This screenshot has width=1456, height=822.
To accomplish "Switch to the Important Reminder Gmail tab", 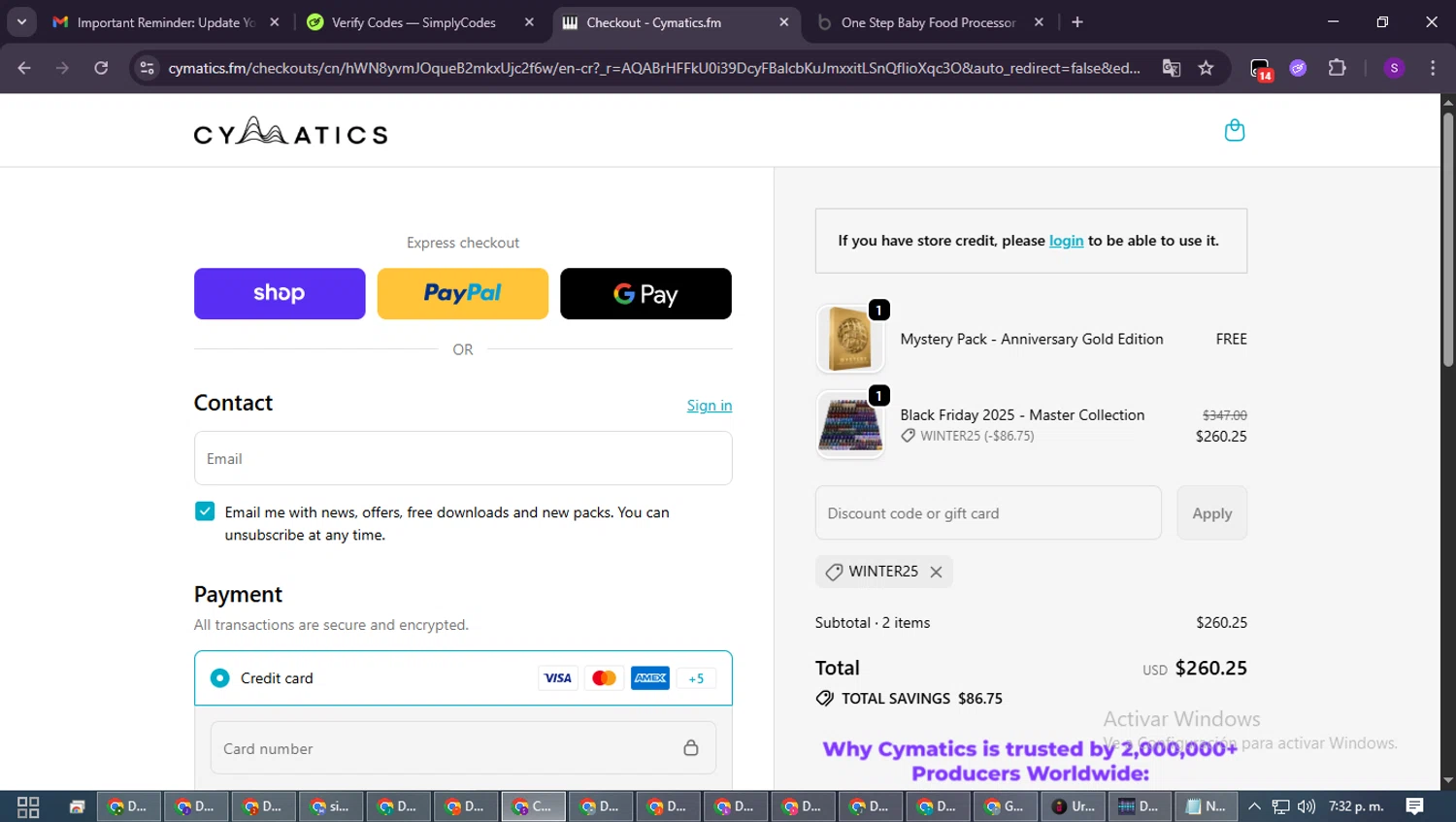I will click(166, 22).
